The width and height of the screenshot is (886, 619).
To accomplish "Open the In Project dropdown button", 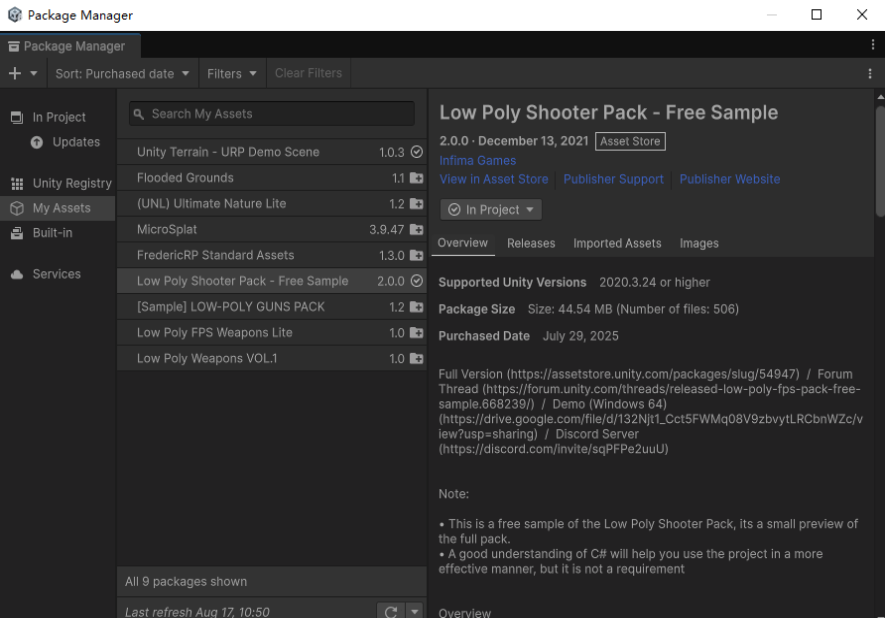I will coord(490,210).
